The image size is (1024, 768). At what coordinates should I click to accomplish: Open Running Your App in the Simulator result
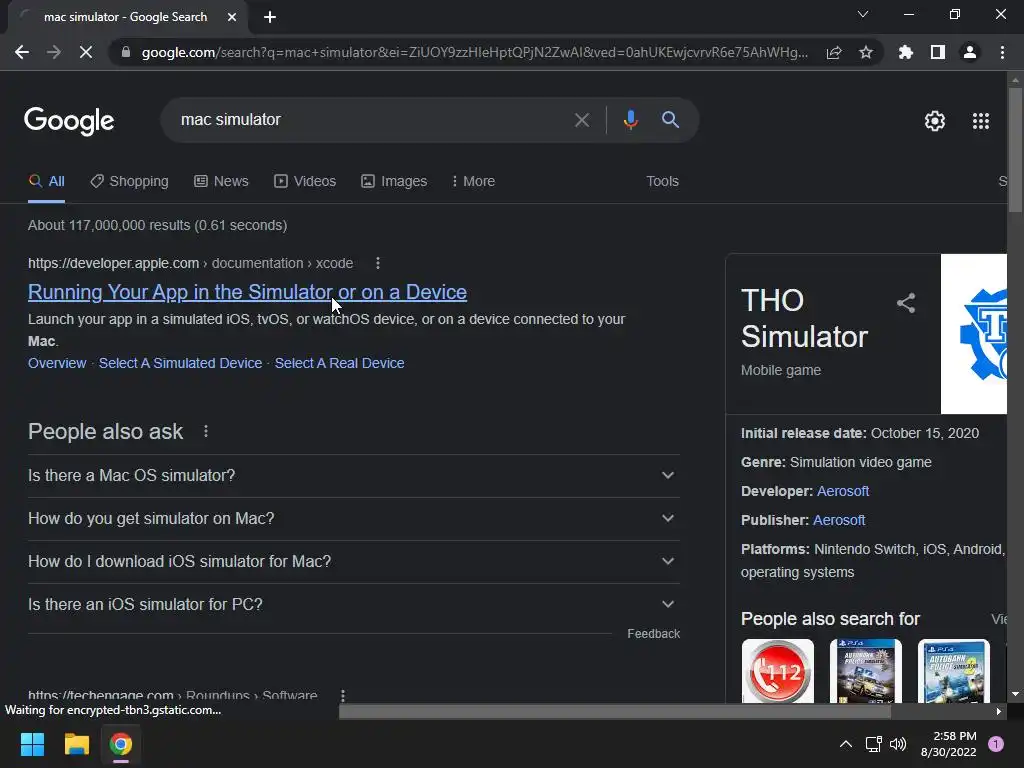click(248, 292)
